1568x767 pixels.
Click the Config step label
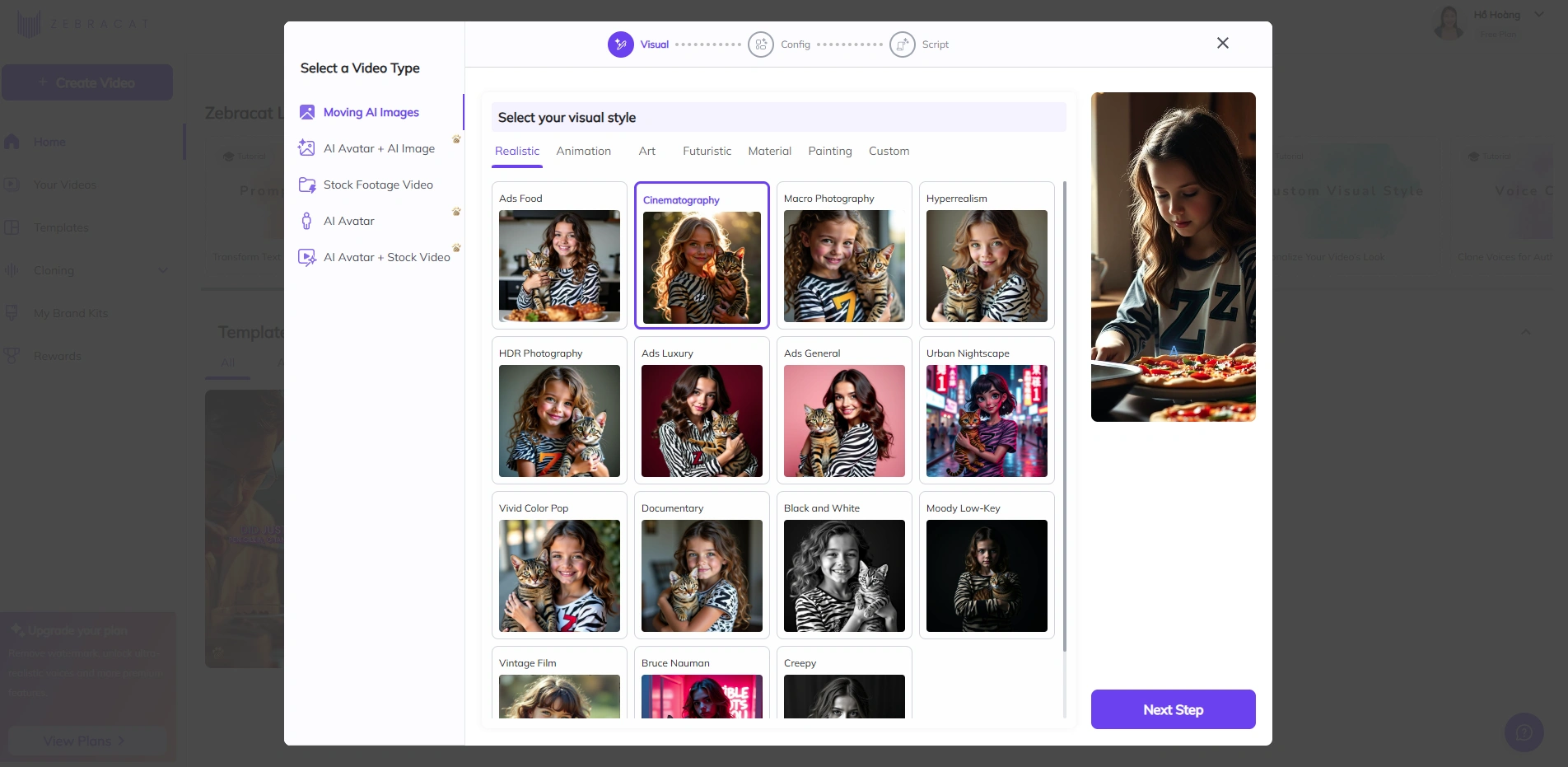pyautogui.click(x=796, y=44)
